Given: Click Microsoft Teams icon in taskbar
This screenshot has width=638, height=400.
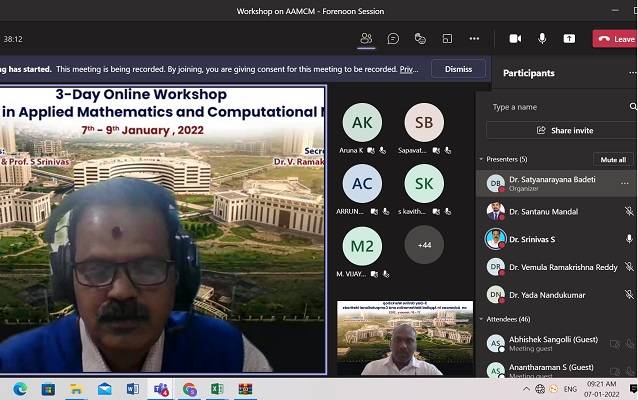Looking at the screenshot, I should (161, 388).
